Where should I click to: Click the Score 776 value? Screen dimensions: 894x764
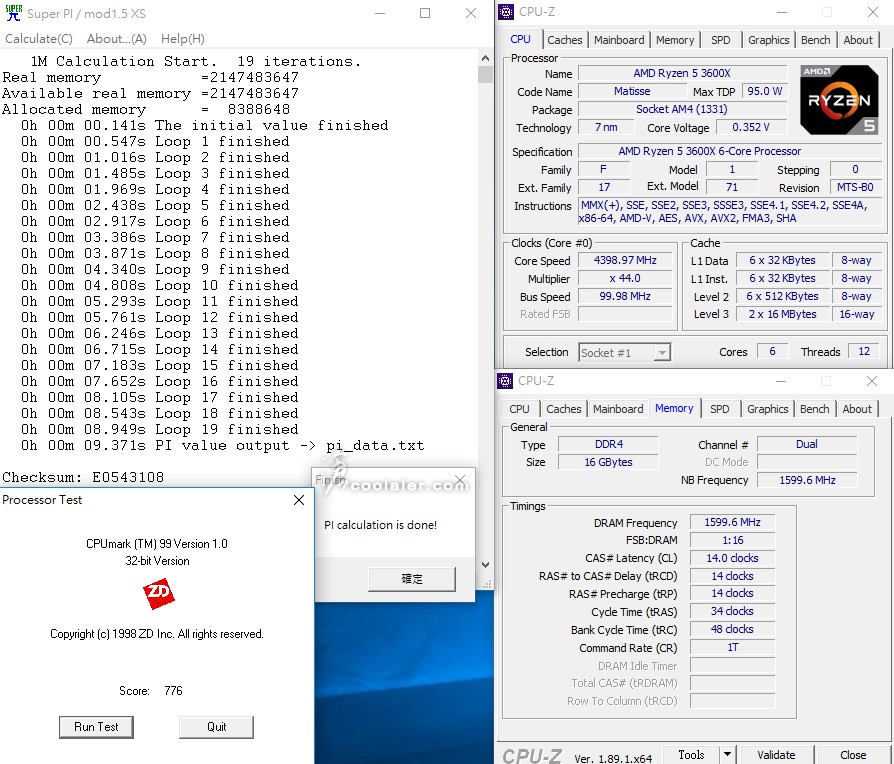pos(173,690)
